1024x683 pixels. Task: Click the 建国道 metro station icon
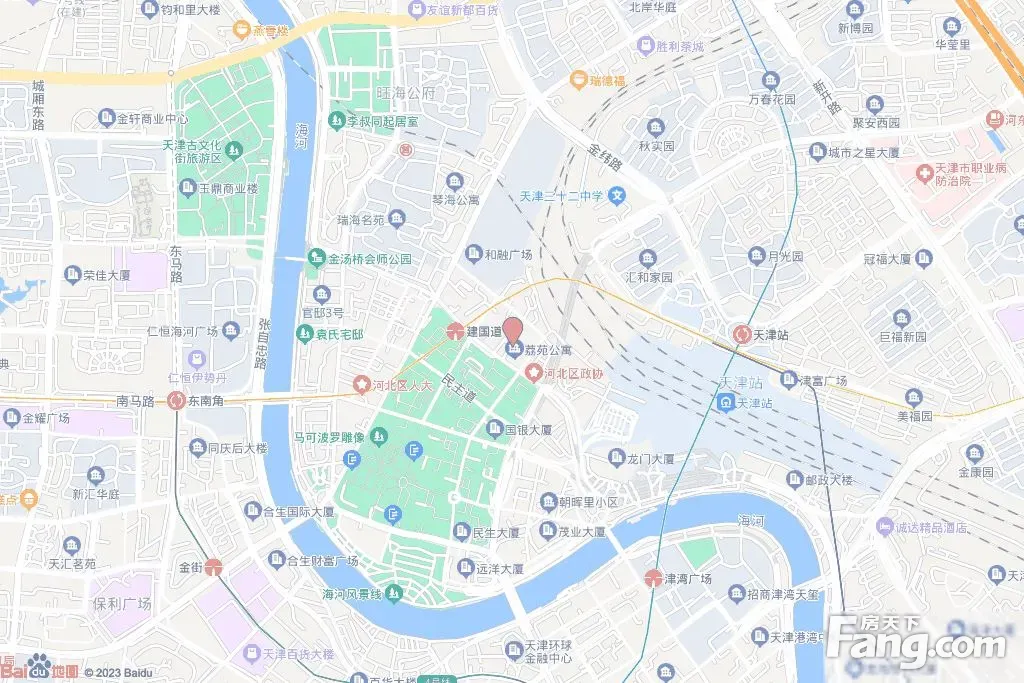[x=455, y=331]
